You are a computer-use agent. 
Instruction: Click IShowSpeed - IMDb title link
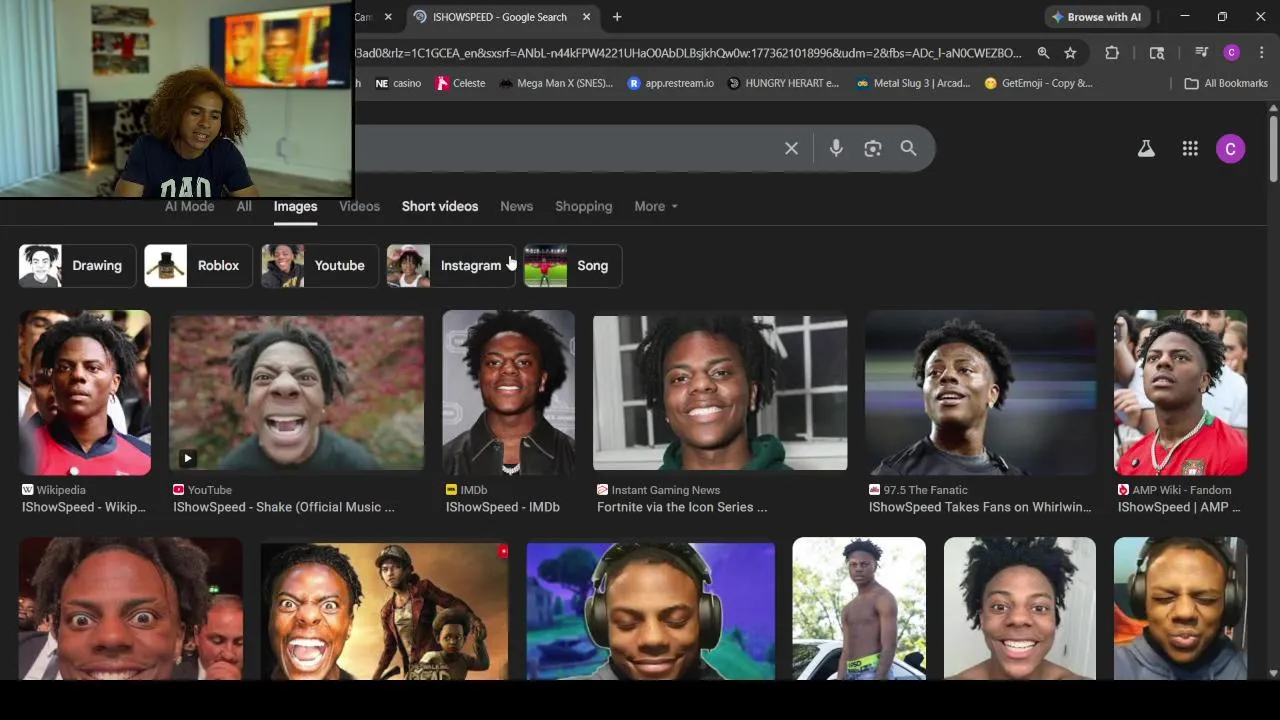pyautogui.click(x=503, y=507)
